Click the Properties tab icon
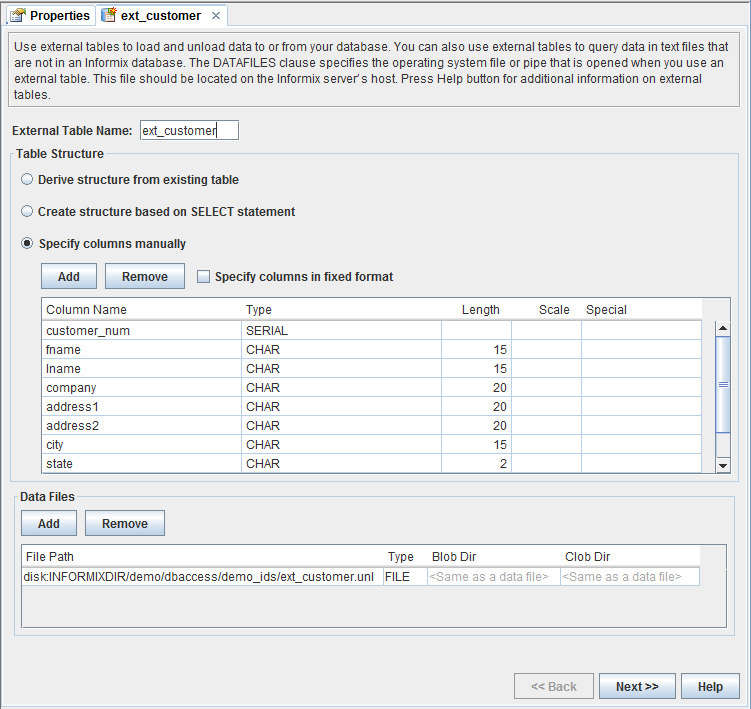Screen dimensions: 751x709 pyautogui.click(x=17, y=16)
